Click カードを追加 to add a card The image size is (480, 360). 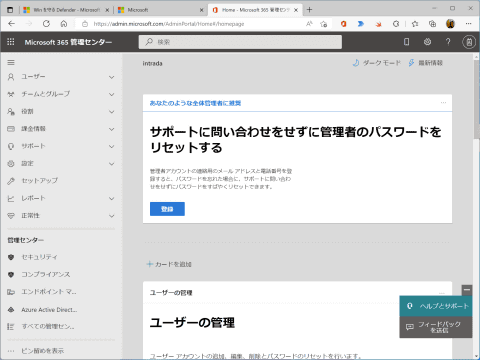pyautogui.click(x=169, y=264)
